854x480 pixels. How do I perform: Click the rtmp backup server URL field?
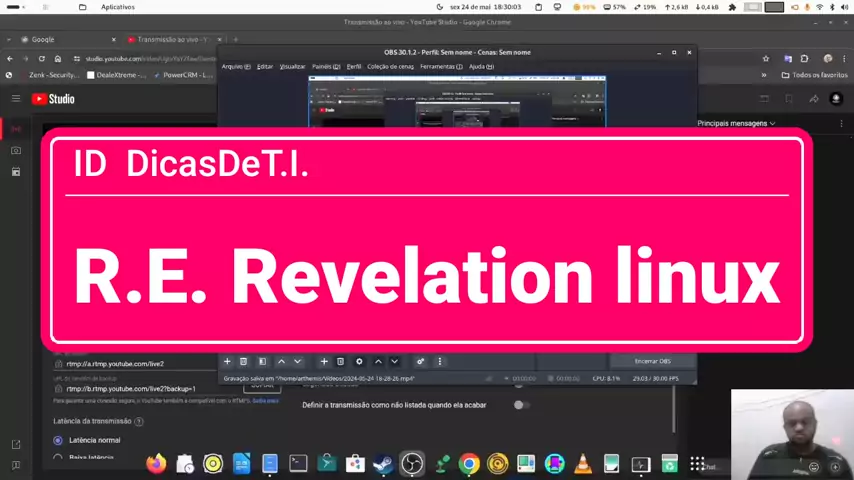tap(130, 388)
